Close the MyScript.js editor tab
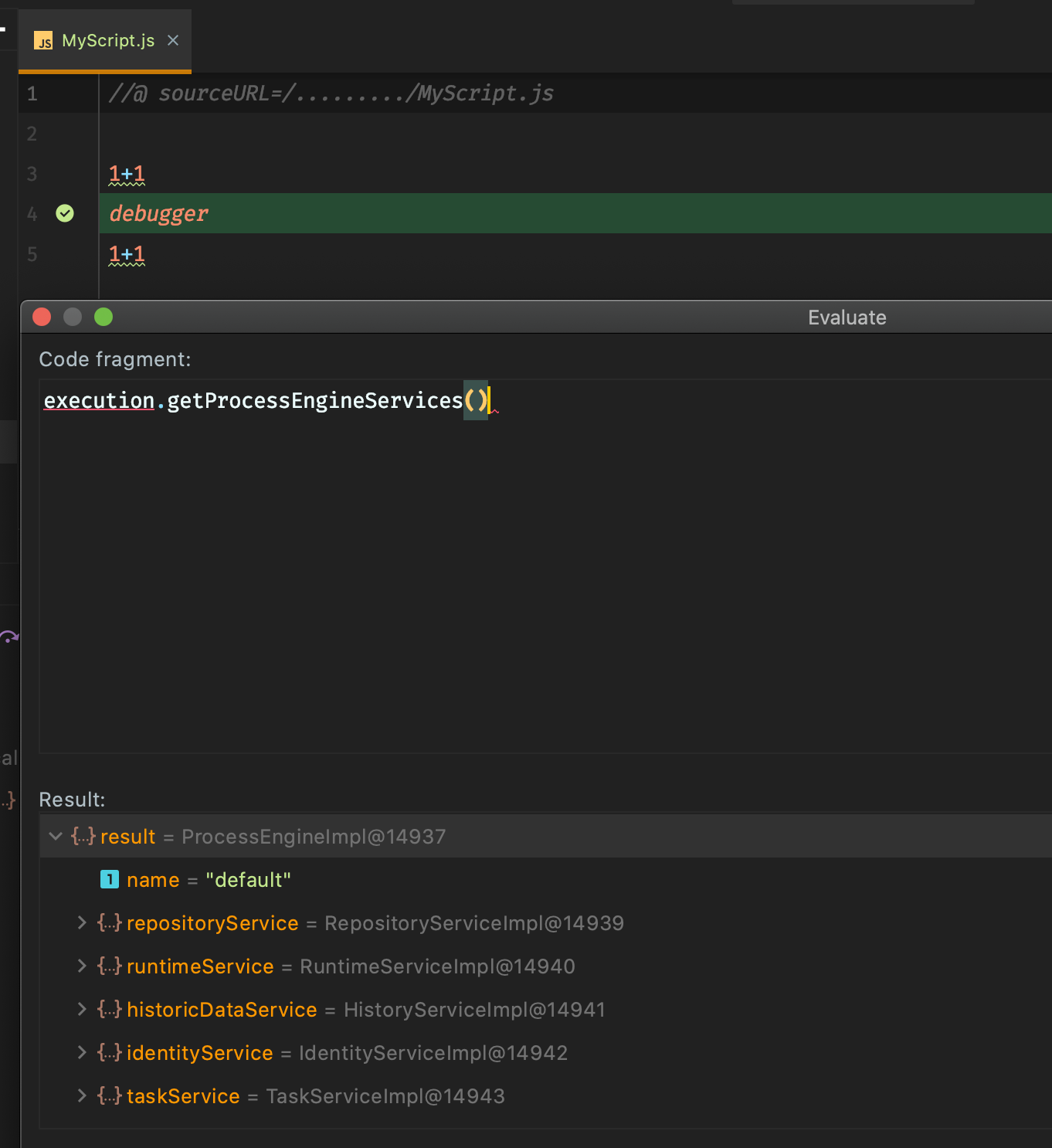This screenshot has width=1052, height=1148. (173, 40)
